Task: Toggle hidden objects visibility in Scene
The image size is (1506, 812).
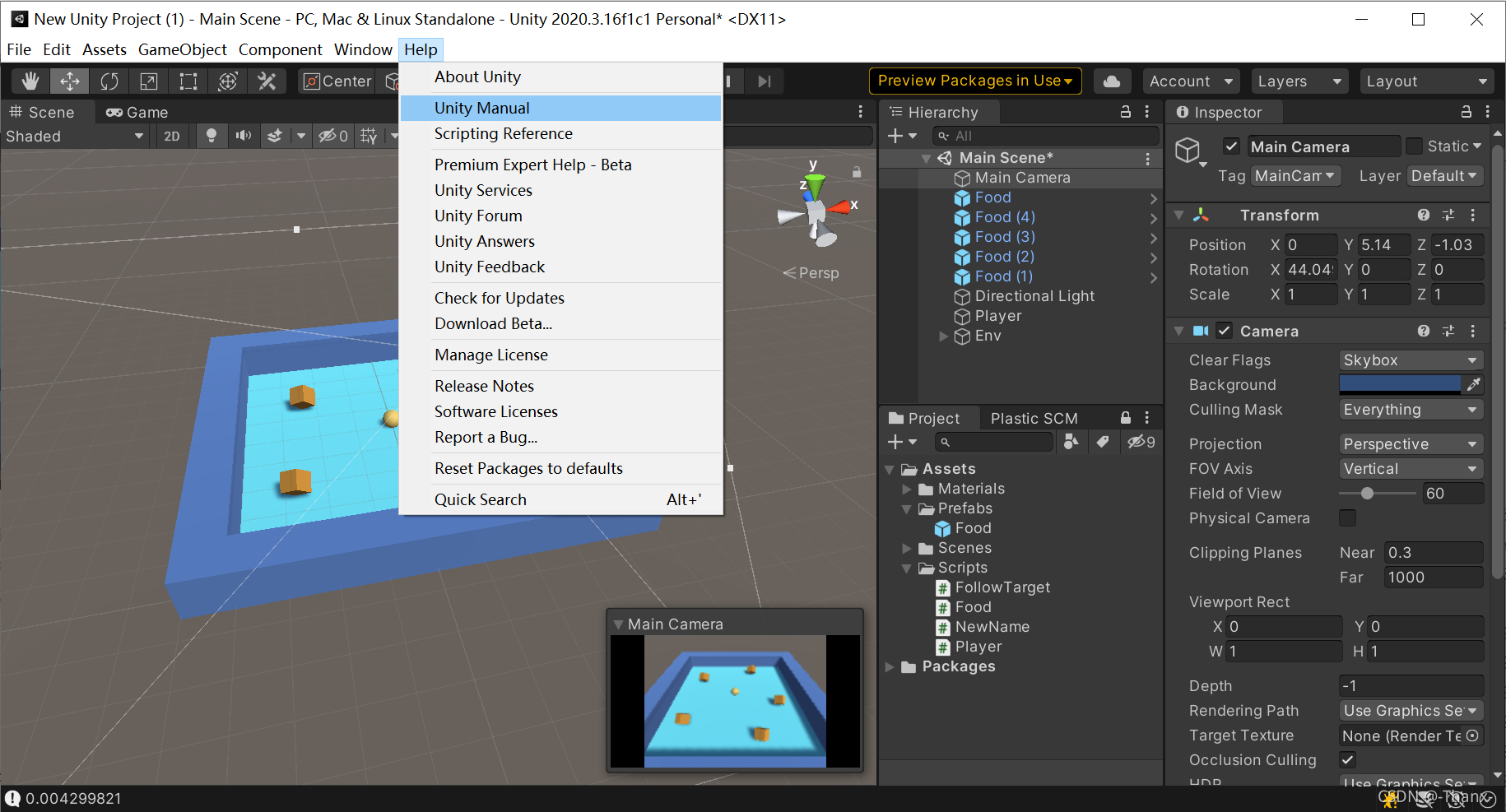Action: [334, 136]
